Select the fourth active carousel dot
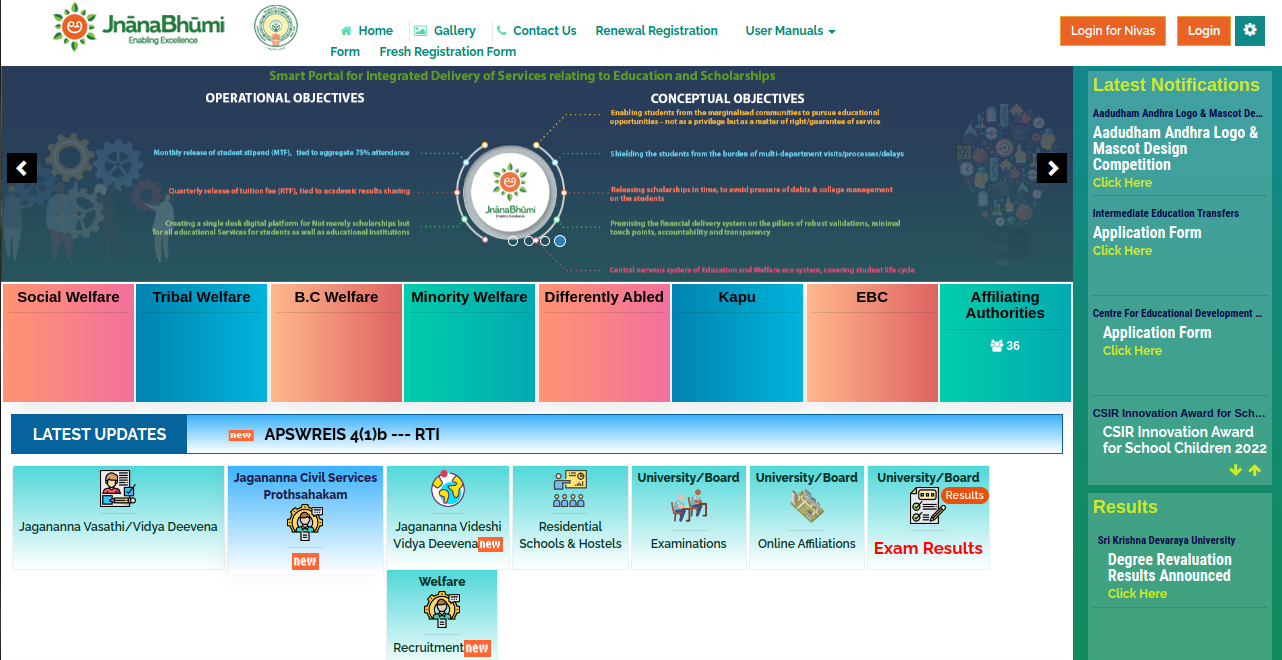1282x660 pixels. coord(560,241)
